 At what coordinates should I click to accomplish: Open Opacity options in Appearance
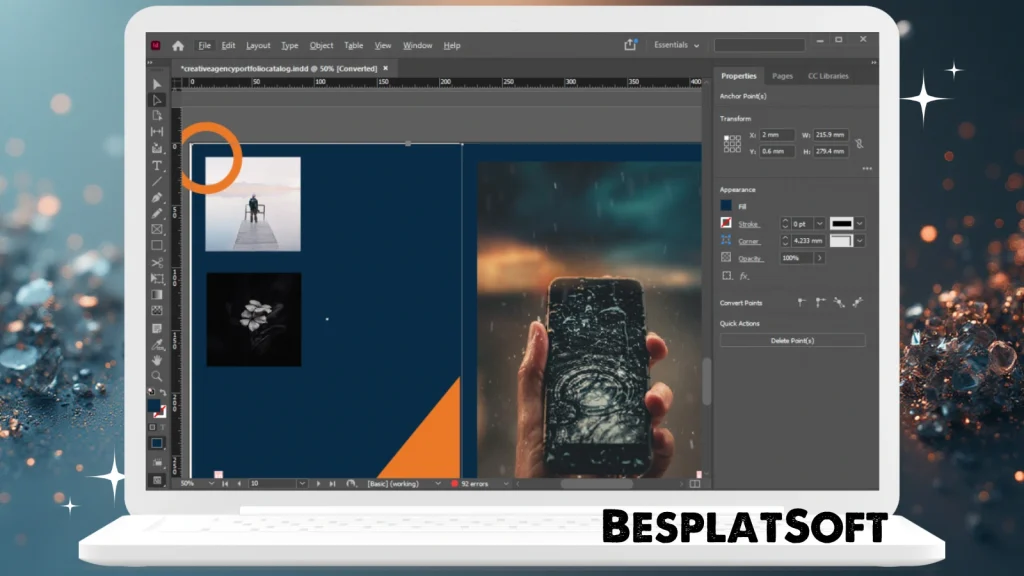pos(820,257)
